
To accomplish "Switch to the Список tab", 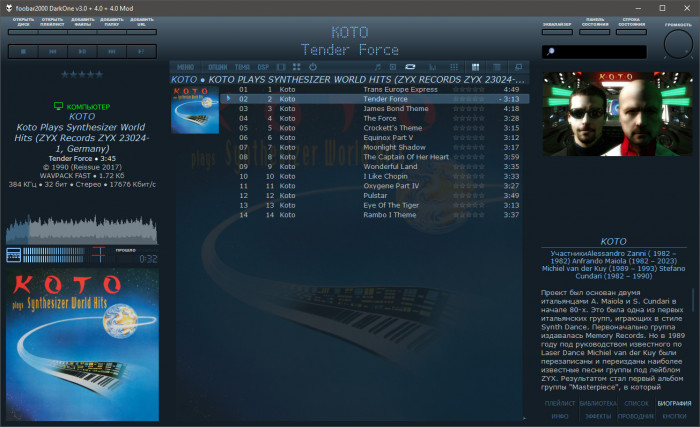I will point(636,403).
